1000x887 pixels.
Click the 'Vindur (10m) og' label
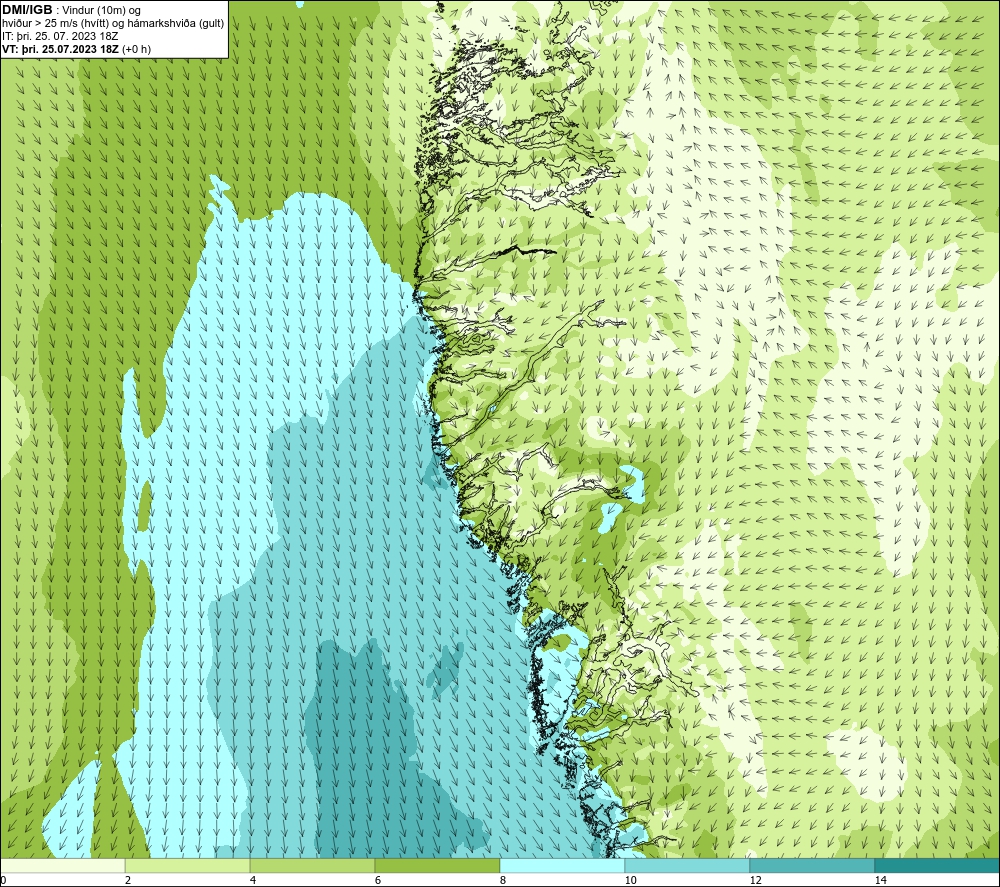(101, 11)
